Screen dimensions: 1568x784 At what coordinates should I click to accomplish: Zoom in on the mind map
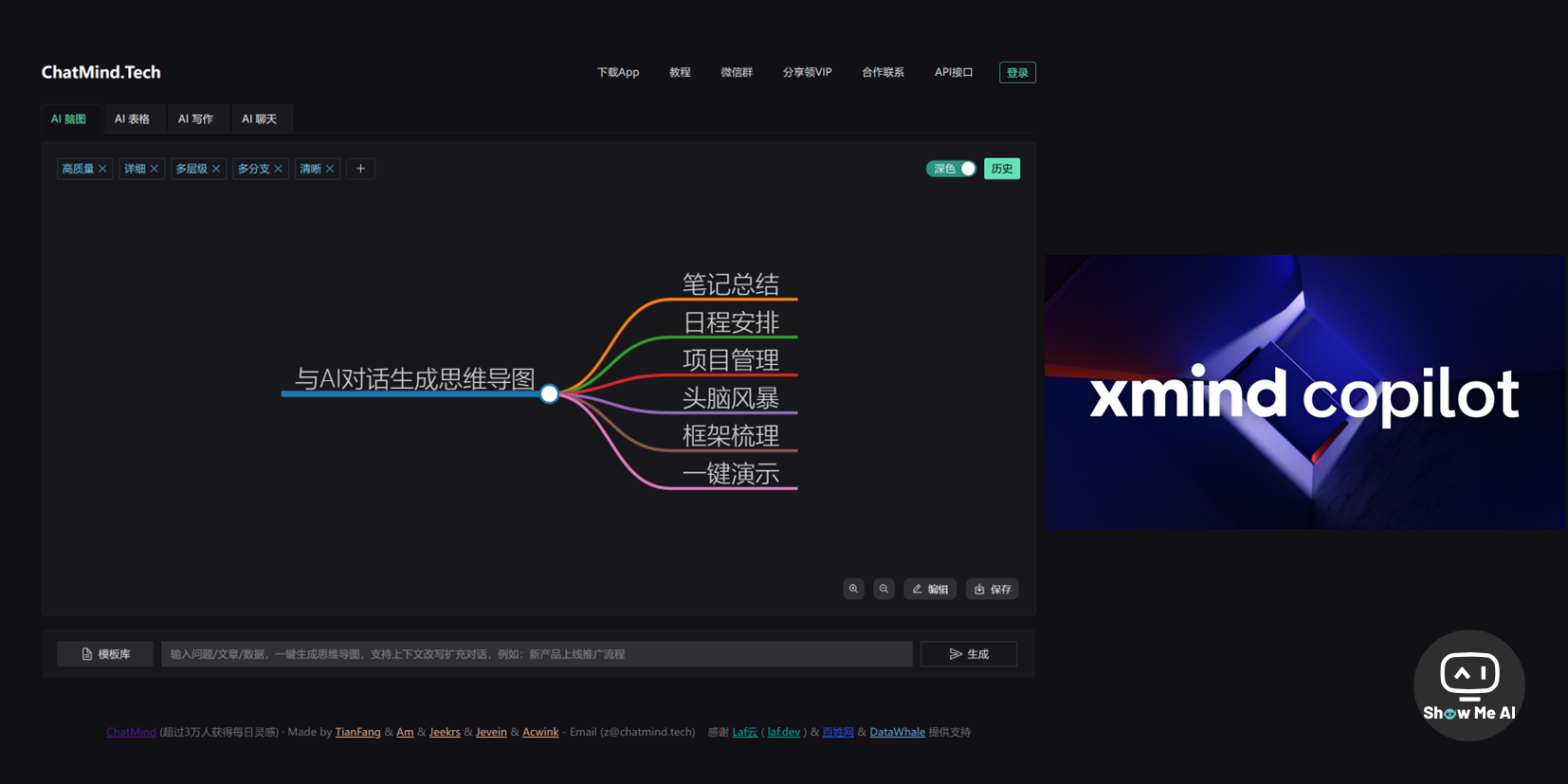854,589
